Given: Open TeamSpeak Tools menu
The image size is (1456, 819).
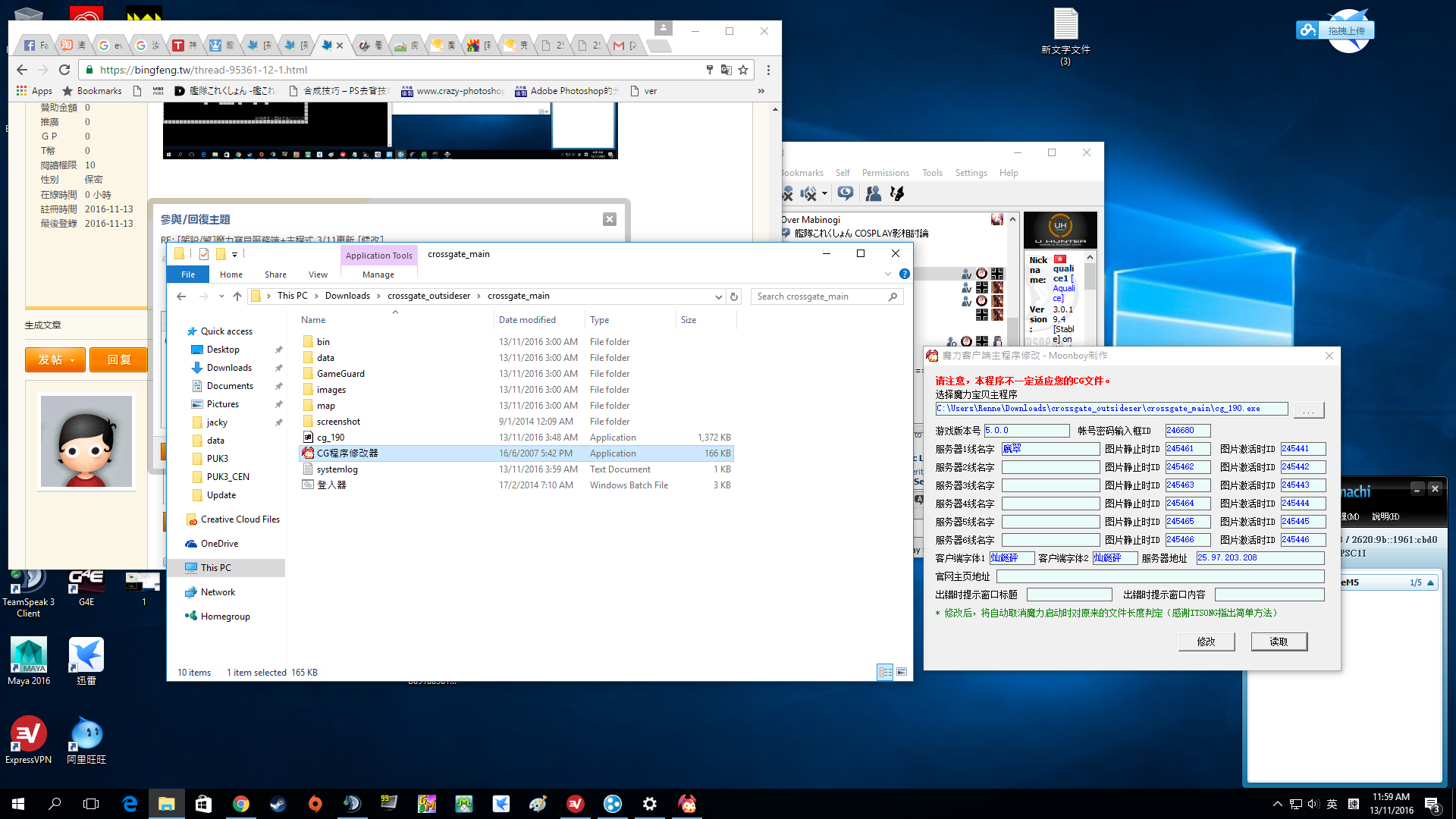Looking at the screenshot, I should pyautogui.click(x=932, y=173).
